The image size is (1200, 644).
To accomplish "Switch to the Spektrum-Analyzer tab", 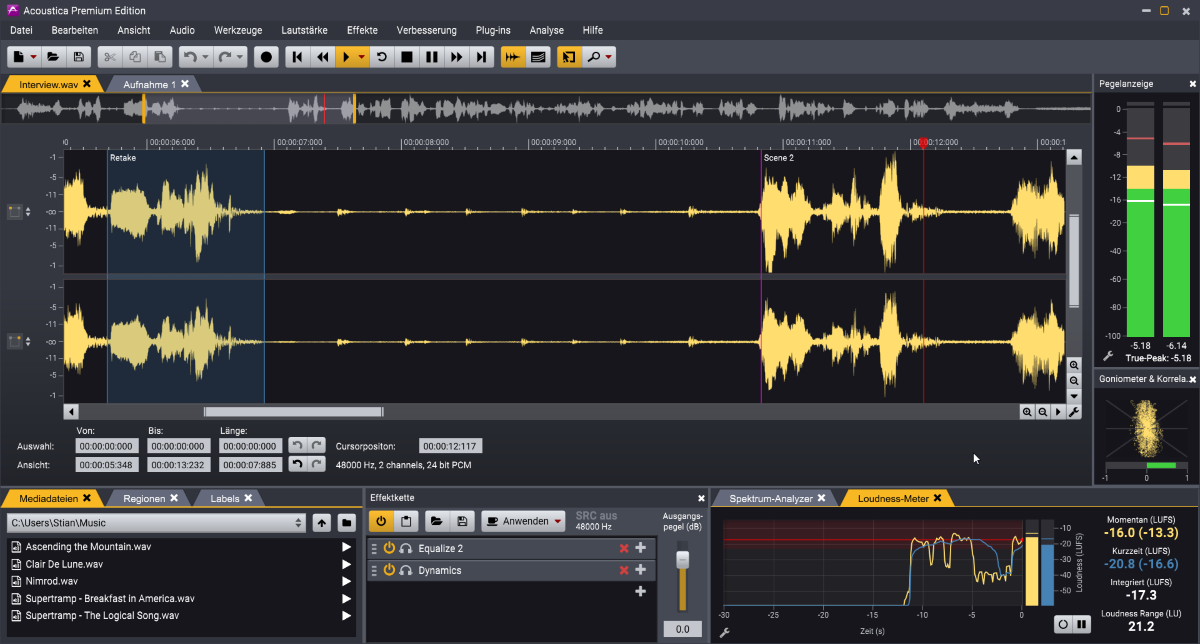I will pos(770,498).
